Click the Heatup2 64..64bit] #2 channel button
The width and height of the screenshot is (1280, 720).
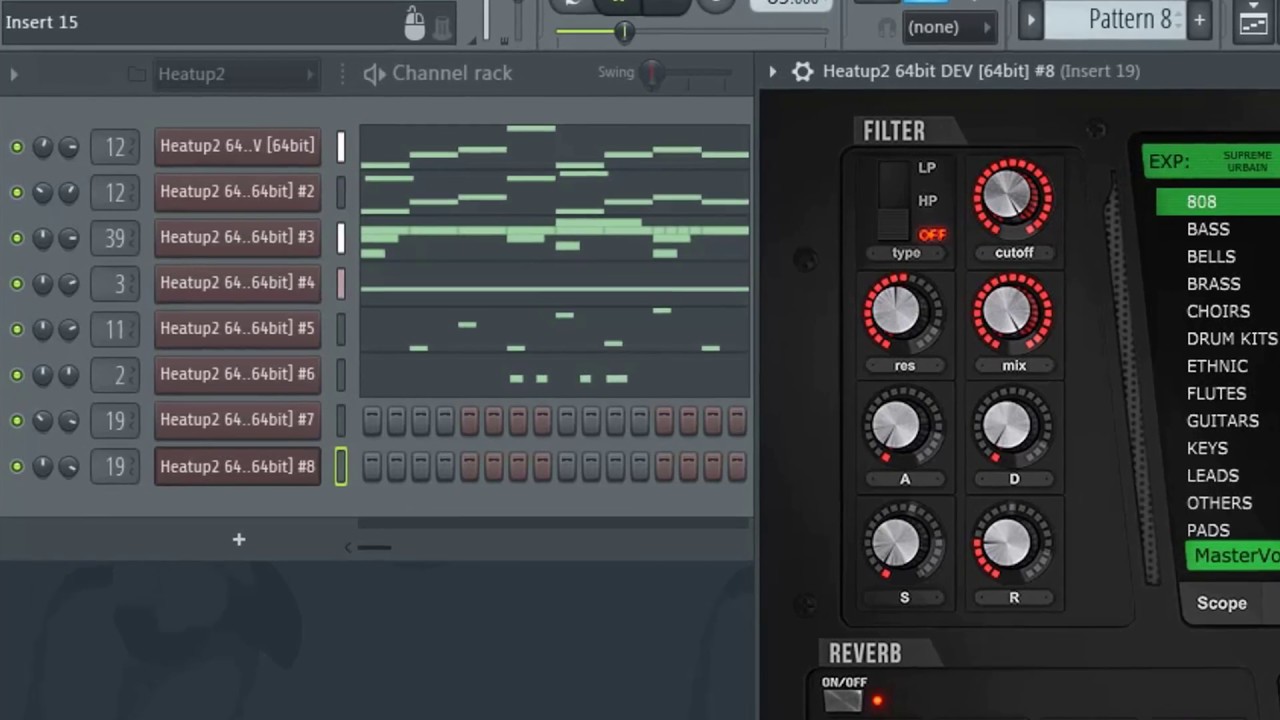(238, 192)
